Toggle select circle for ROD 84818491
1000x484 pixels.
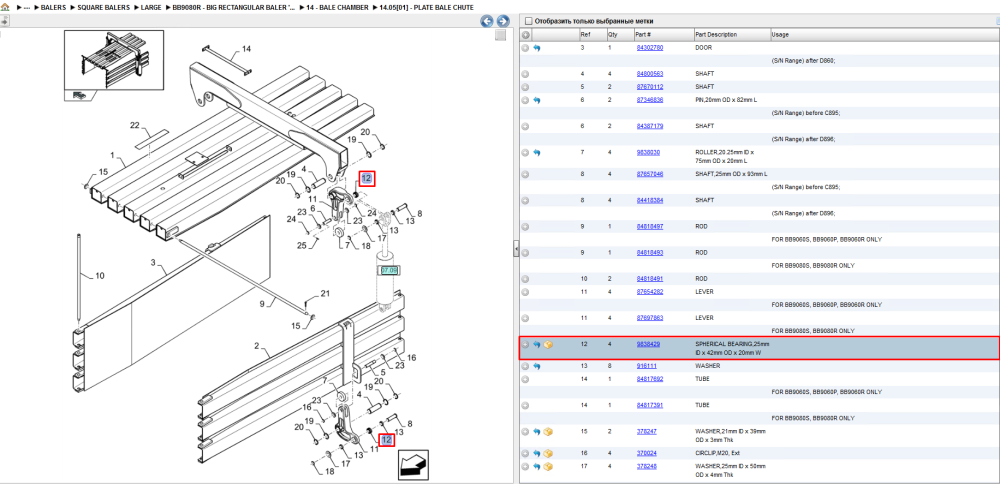point(526,279)
